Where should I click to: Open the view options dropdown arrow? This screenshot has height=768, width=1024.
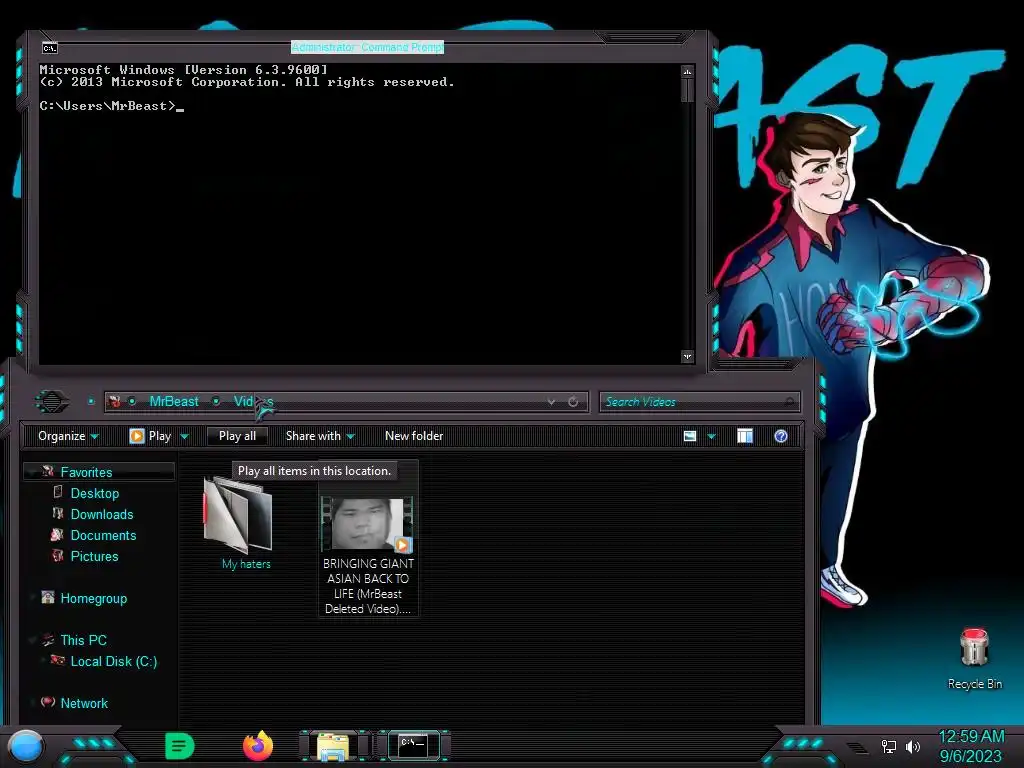[711, 436]
